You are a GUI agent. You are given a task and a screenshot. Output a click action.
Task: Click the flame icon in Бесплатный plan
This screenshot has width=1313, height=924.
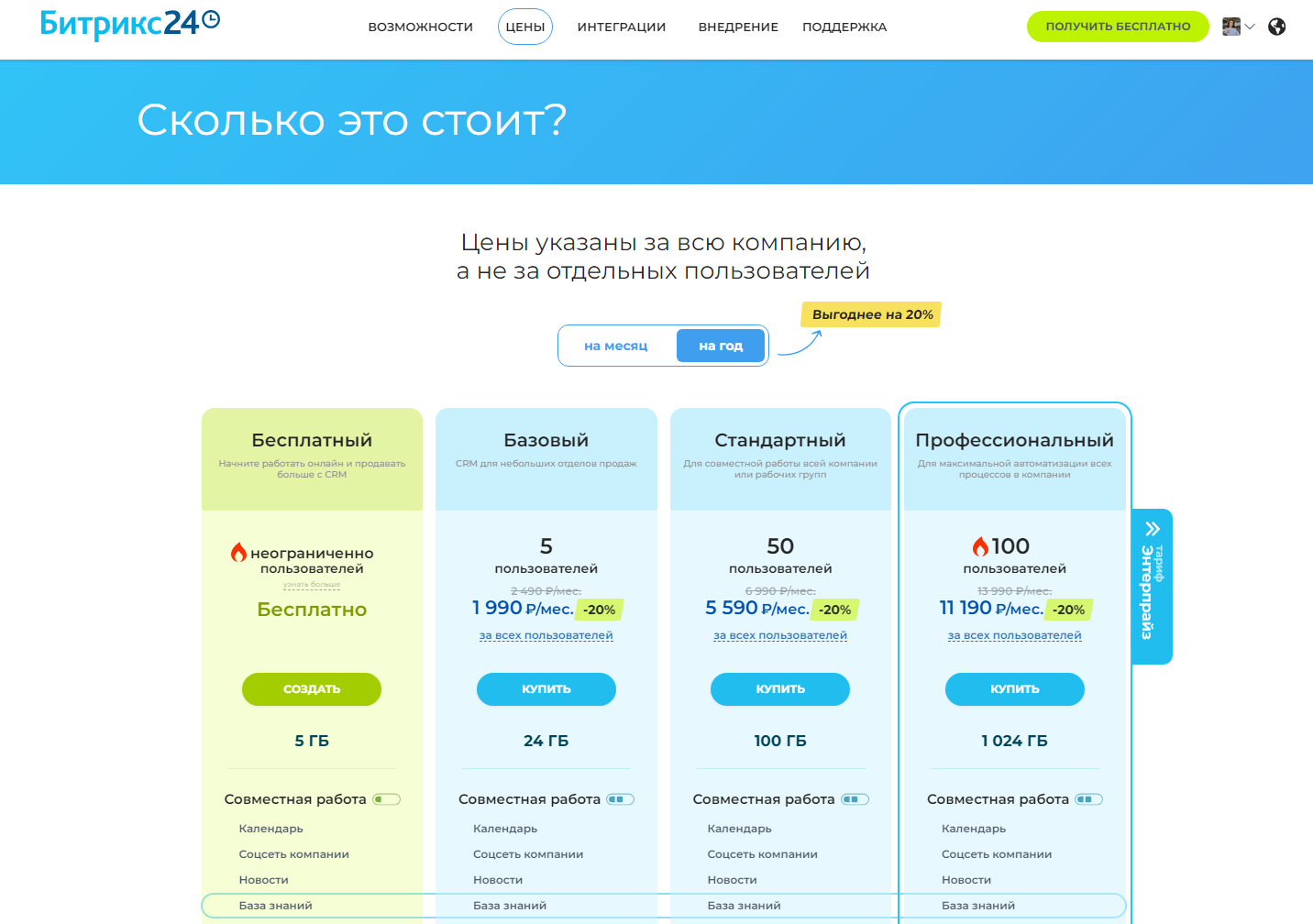click(238, 552)
